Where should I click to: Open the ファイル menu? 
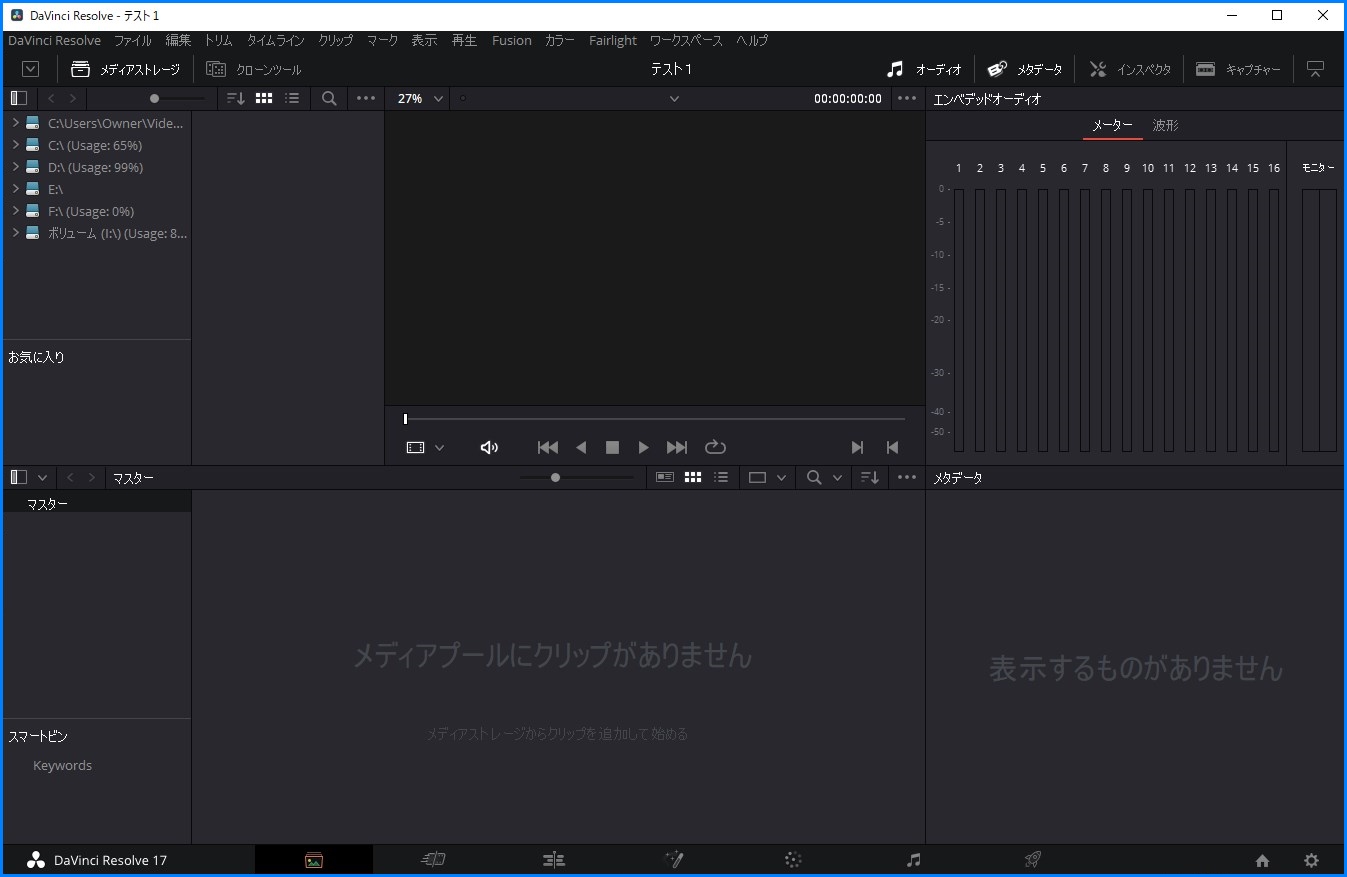coord(133,41)
